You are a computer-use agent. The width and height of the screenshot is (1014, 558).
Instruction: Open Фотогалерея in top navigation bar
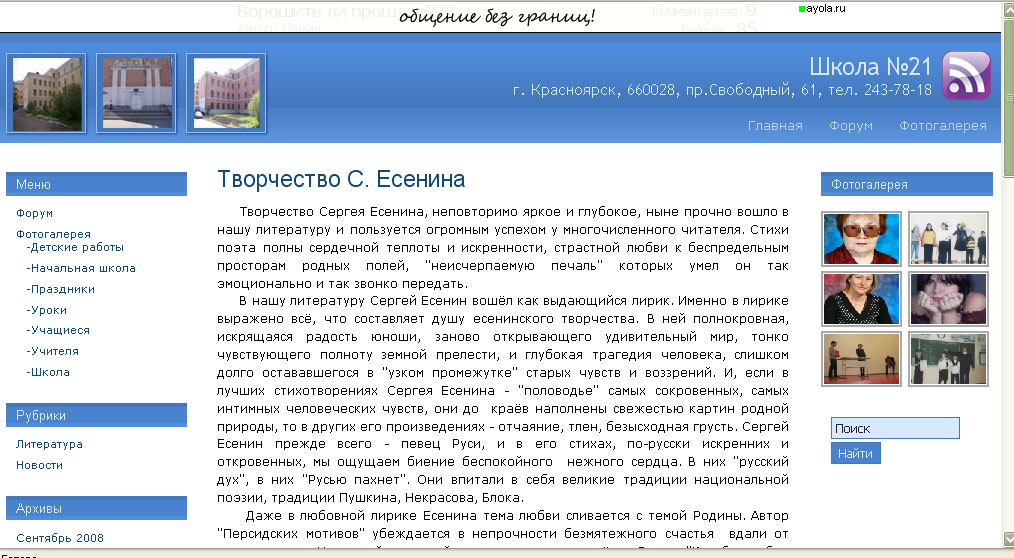942,126
